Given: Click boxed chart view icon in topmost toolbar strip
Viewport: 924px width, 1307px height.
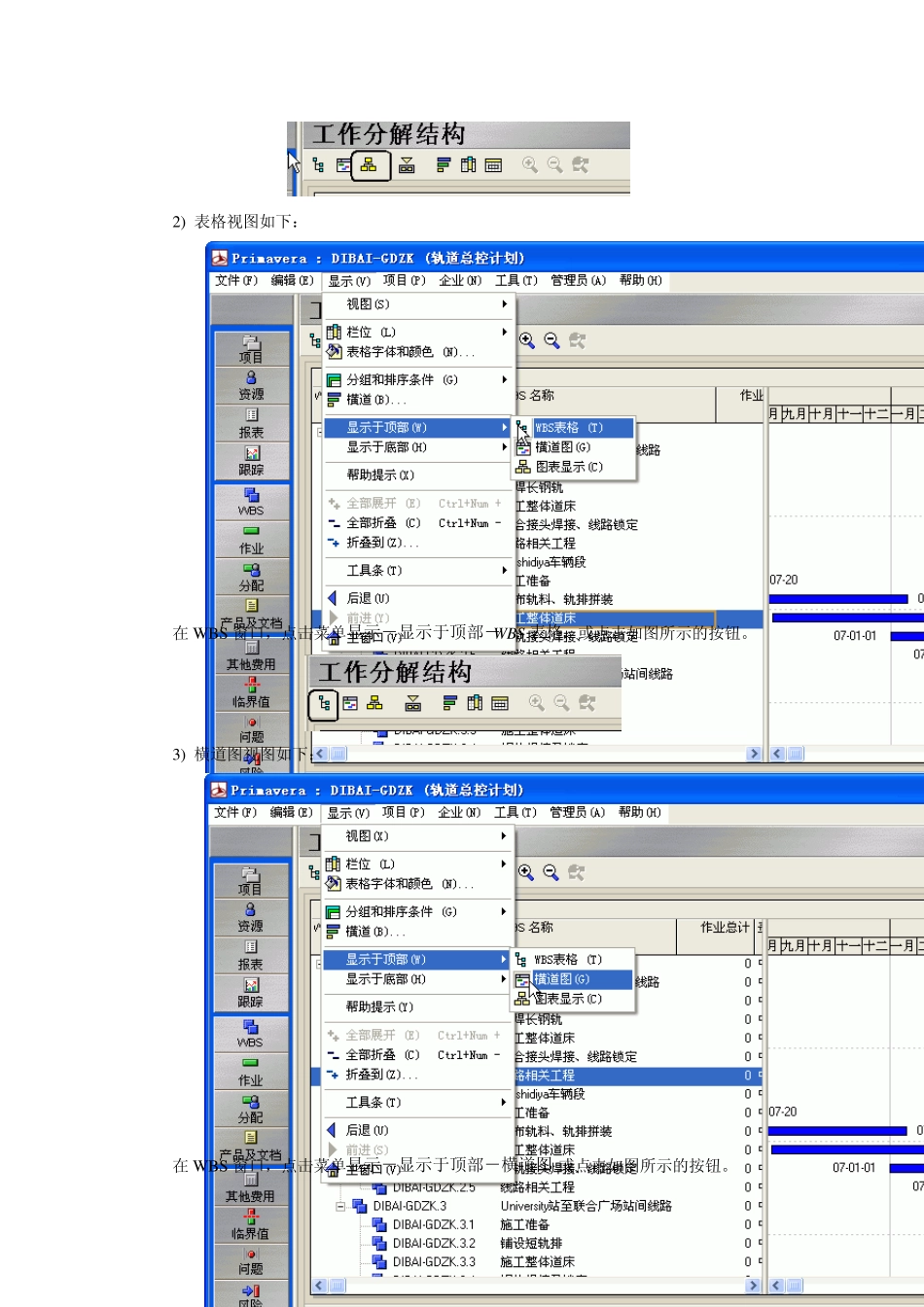Looking at the screenshot, I should [x=369, y=165].
